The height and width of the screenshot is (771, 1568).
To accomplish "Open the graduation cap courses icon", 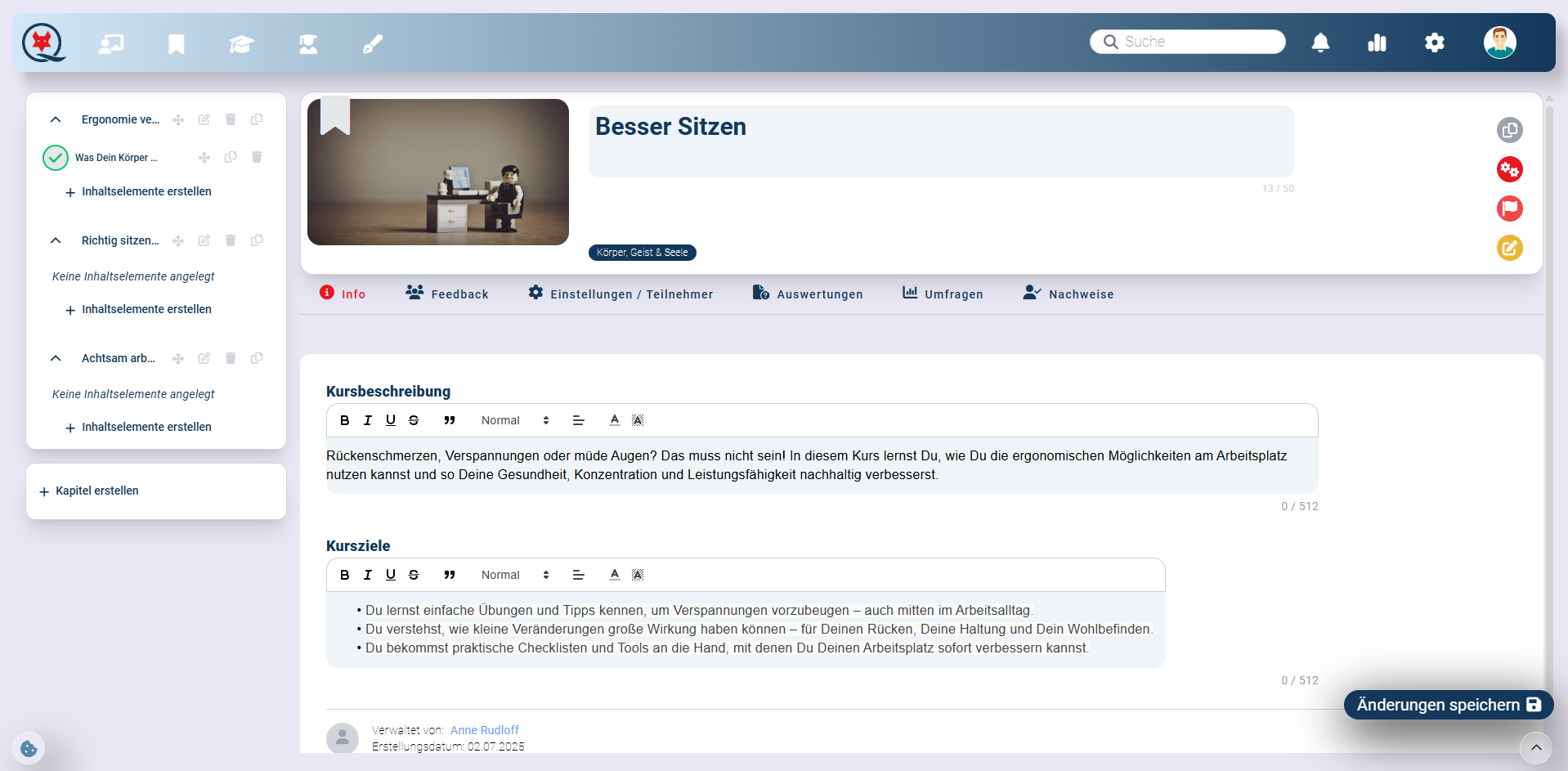I will click(x=241, y=43).
